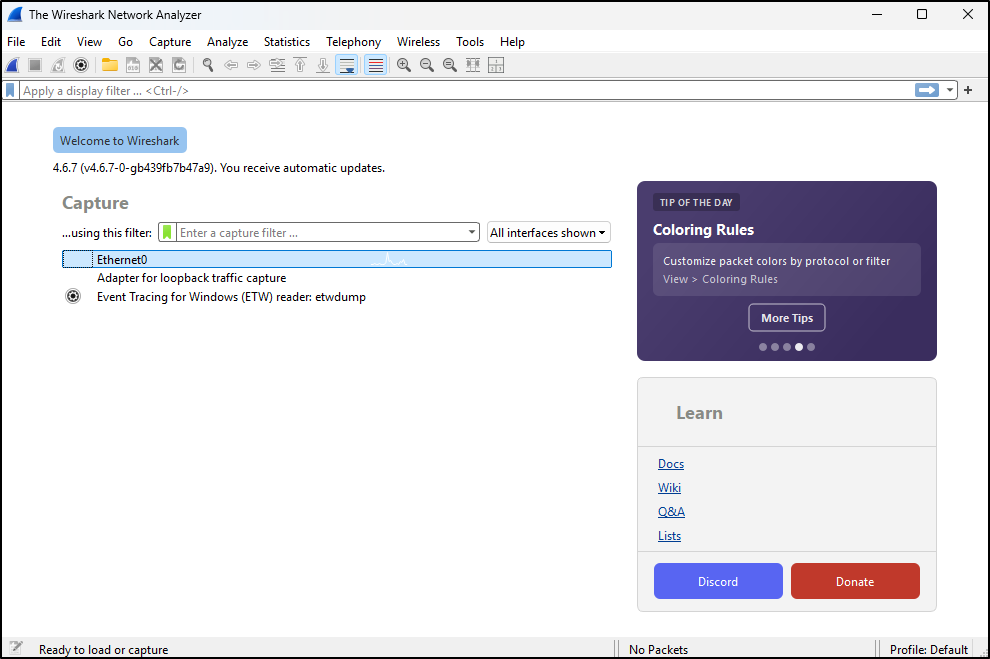Open the Analyze menu
The image size is (990, 659).
click(227, 42)
